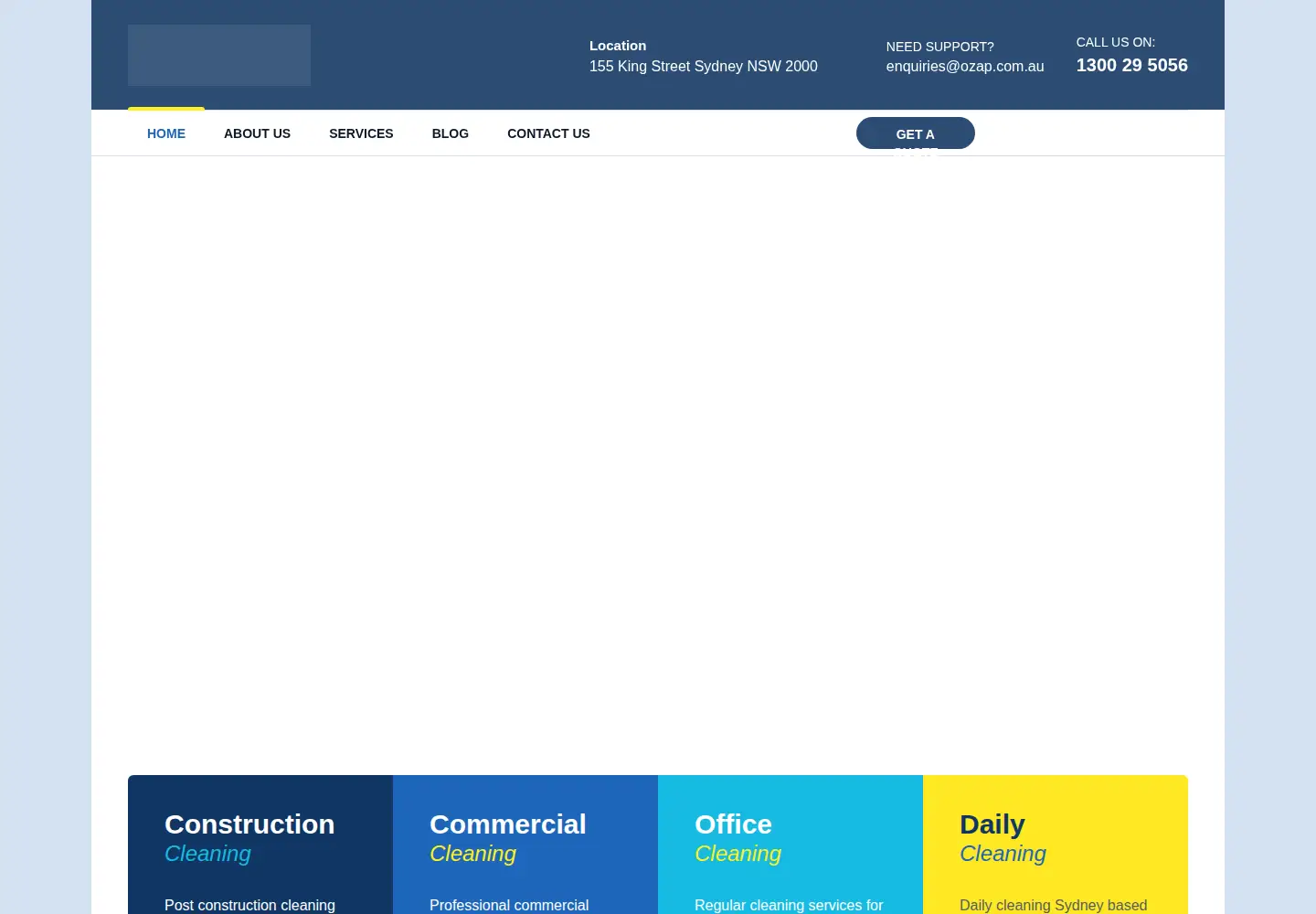Click "Professional commercial" description text

coord(509,905)
